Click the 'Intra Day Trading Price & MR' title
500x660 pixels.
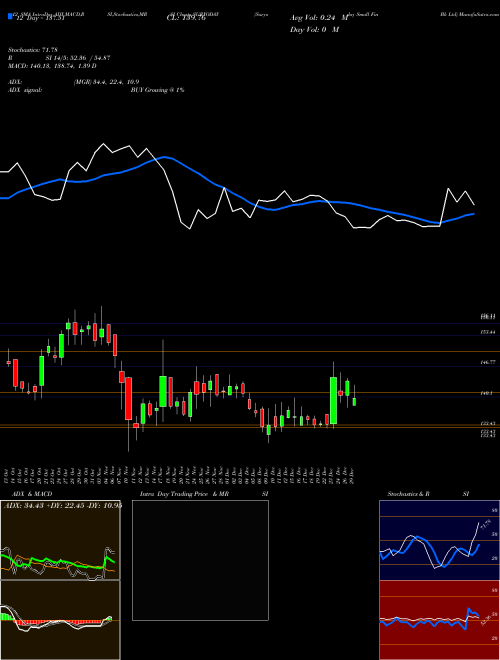click(x=184, y=494)
